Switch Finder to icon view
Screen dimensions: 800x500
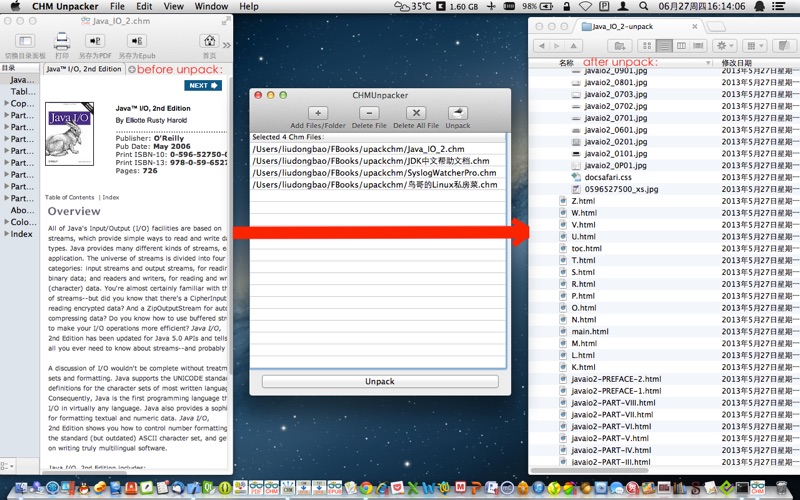click(x=647, y=46)
